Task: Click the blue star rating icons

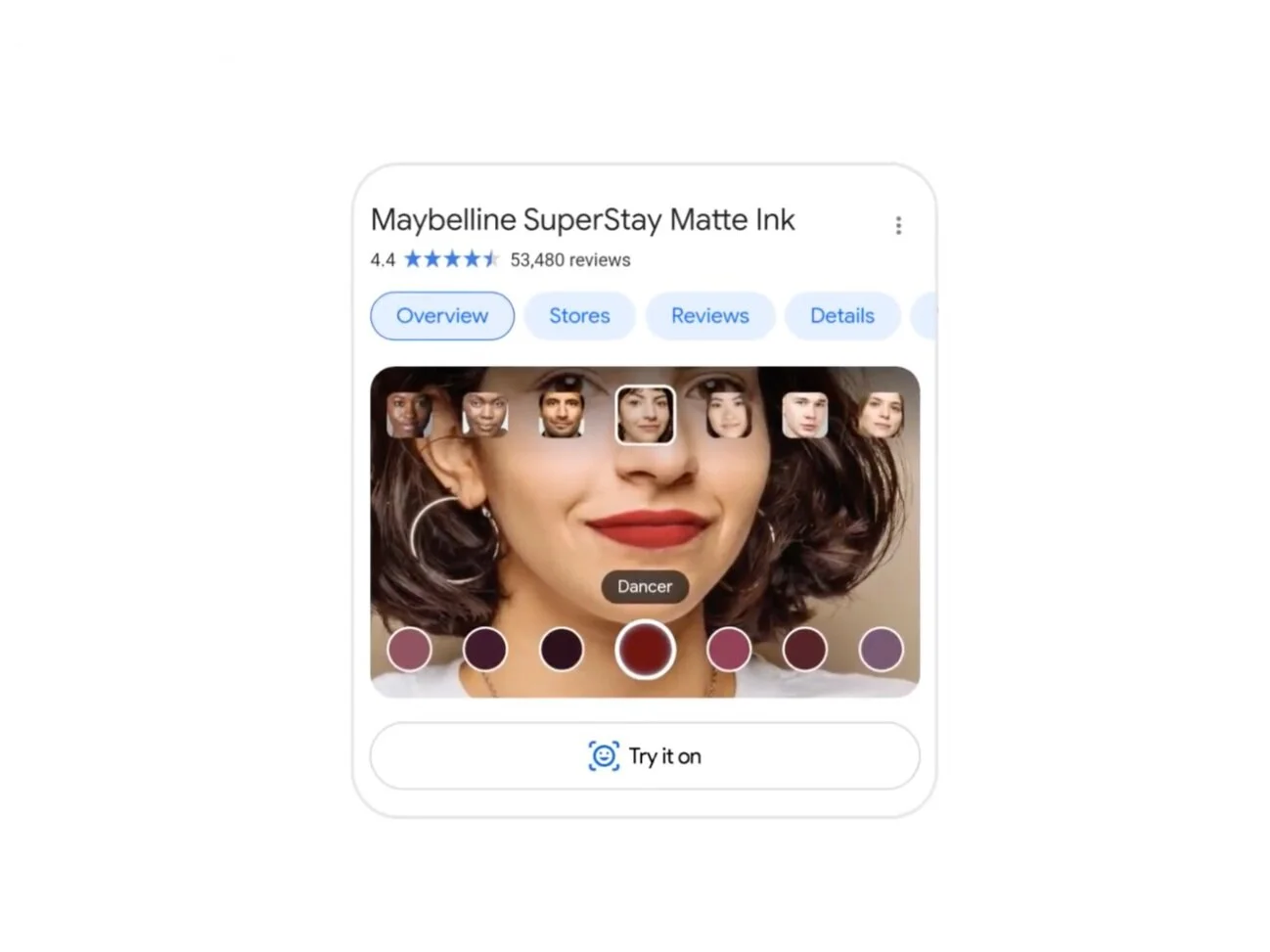Action: click(452, 259)
